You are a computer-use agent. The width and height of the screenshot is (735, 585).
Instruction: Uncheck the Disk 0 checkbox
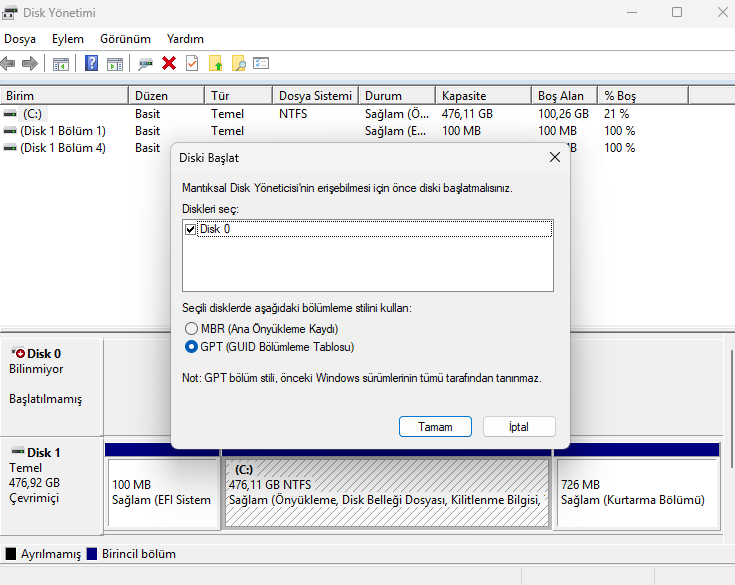pyautogui.click(x=190, y=229)
